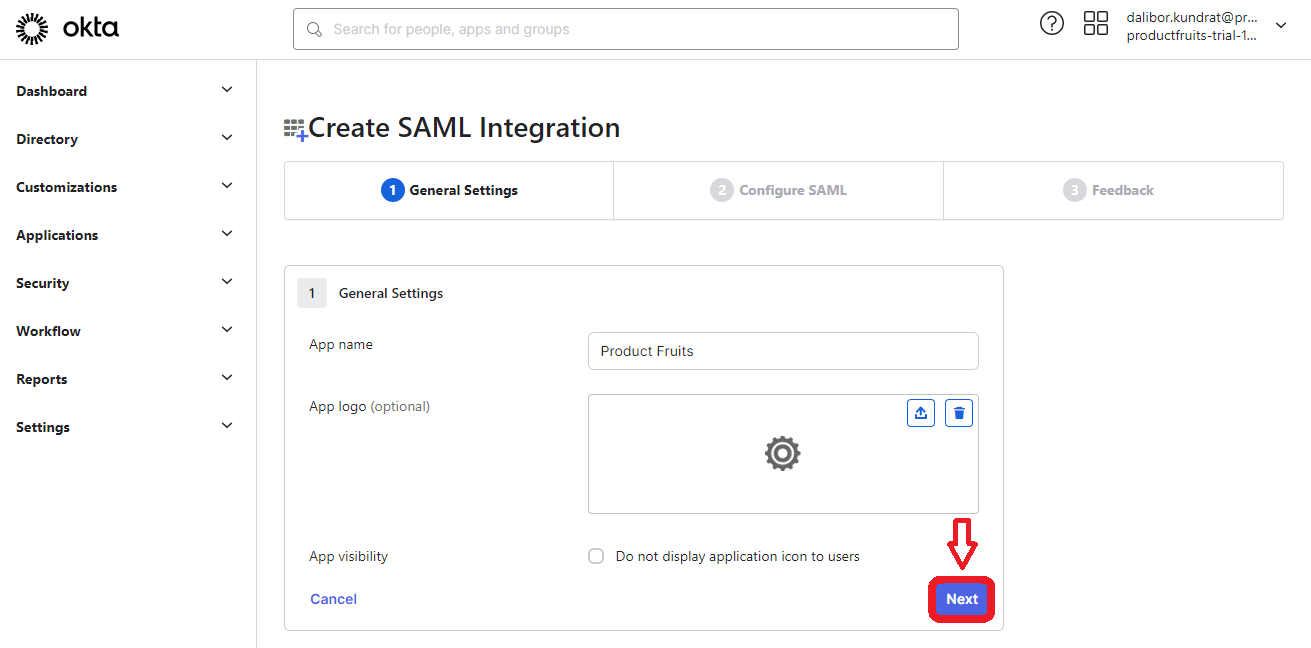Viewport: 1311px width, 648px height.
Task: Open the help question mark icon
Action: point(1051,22)
